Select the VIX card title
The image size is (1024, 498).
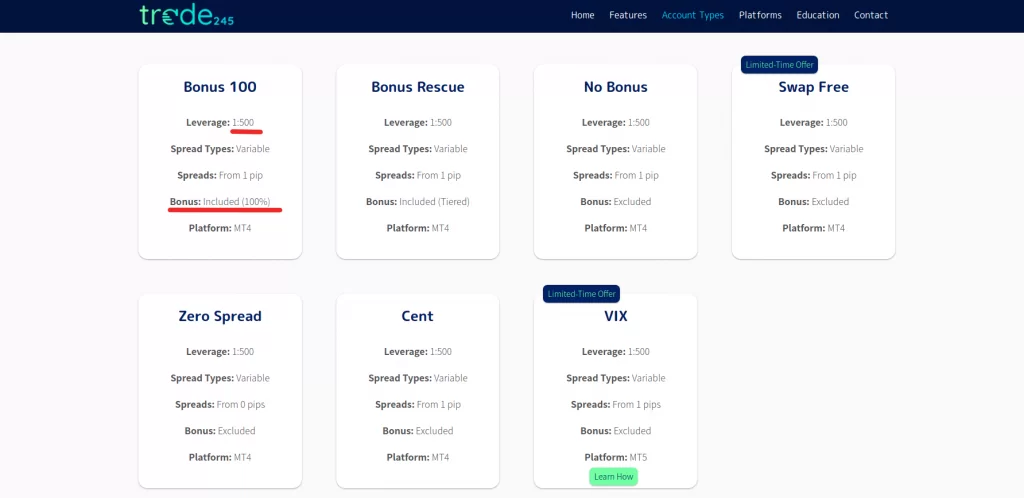coord(615,316)
